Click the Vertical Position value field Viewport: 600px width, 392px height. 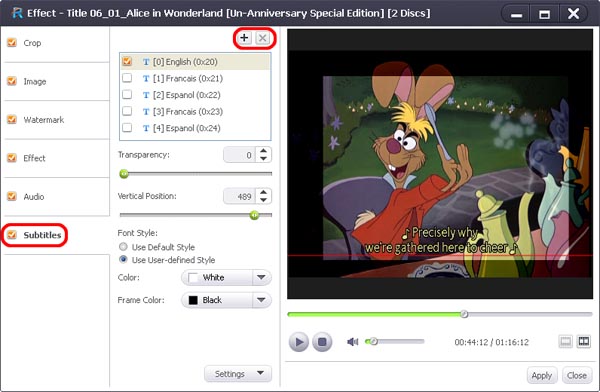coord(241,196)
